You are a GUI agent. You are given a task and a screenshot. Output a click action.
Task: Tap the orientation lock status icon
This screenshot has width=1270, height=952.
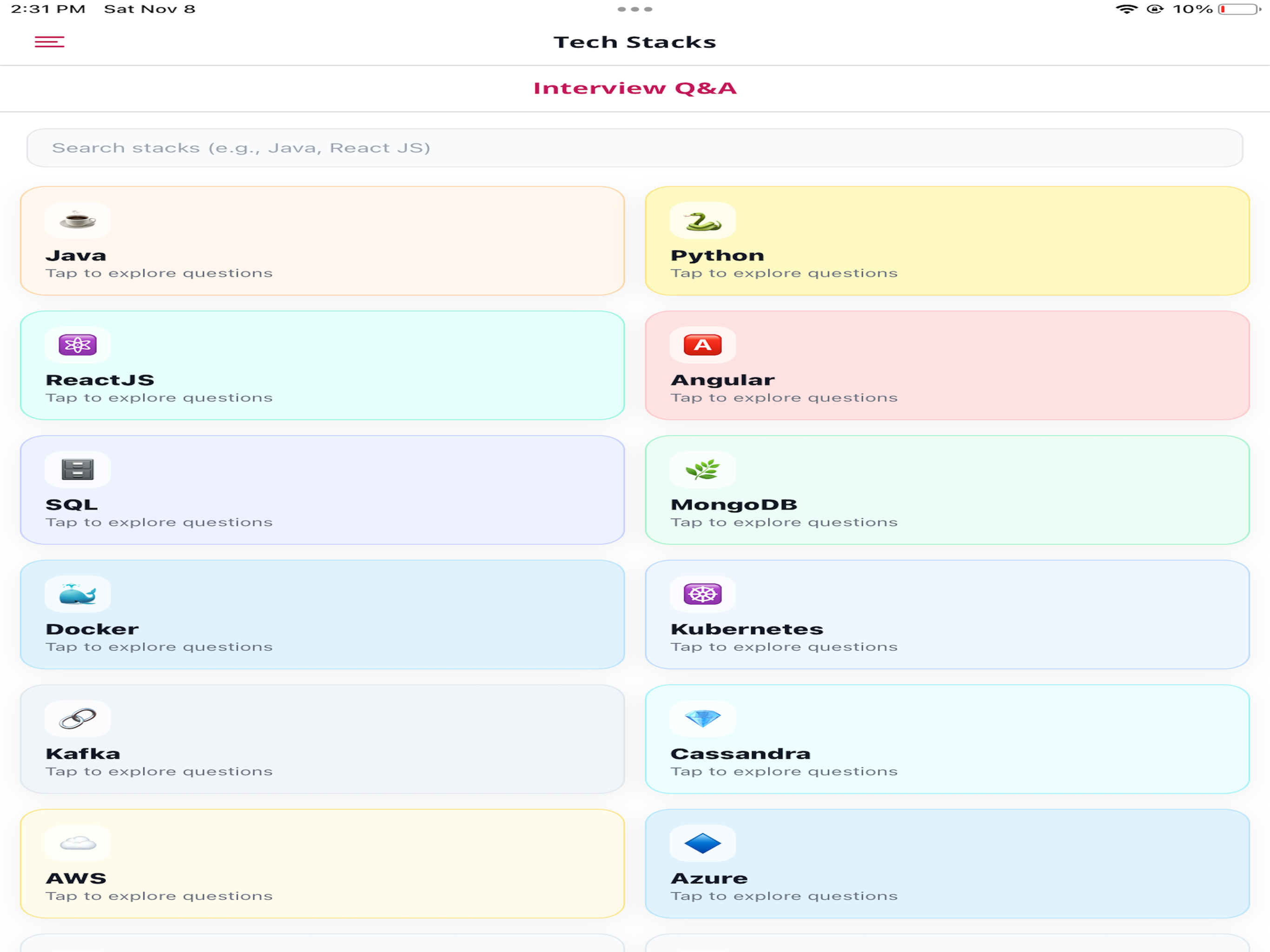coord(1155,9)
